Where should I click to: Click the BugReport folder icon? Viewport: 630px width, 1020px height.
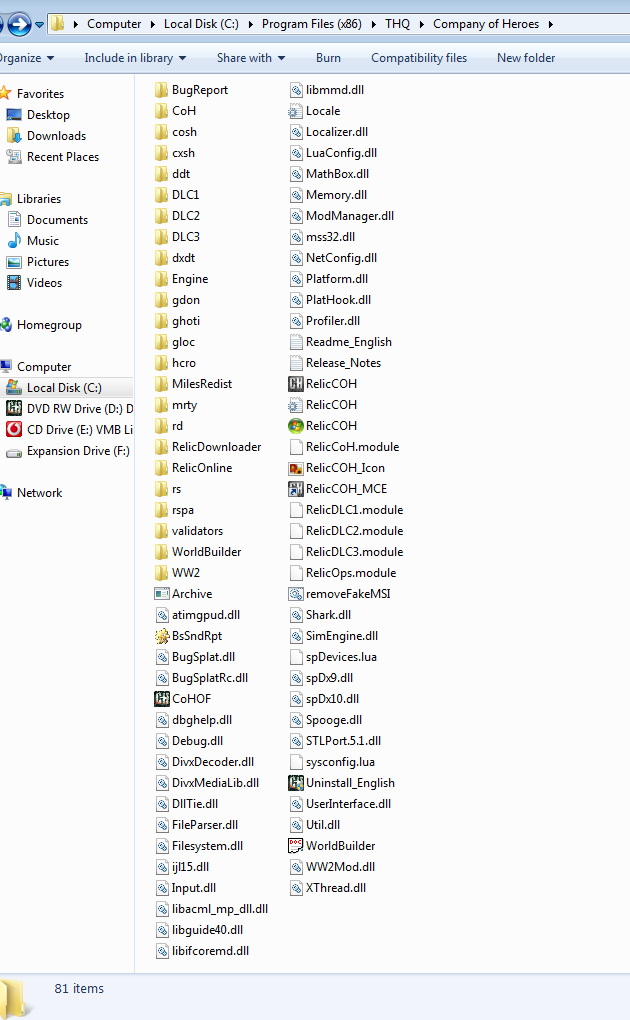pos(161,90)
